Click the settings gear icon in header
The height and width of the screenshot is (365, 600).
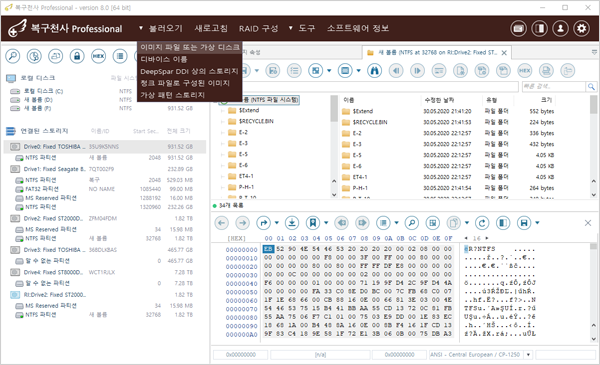[582, 28]
